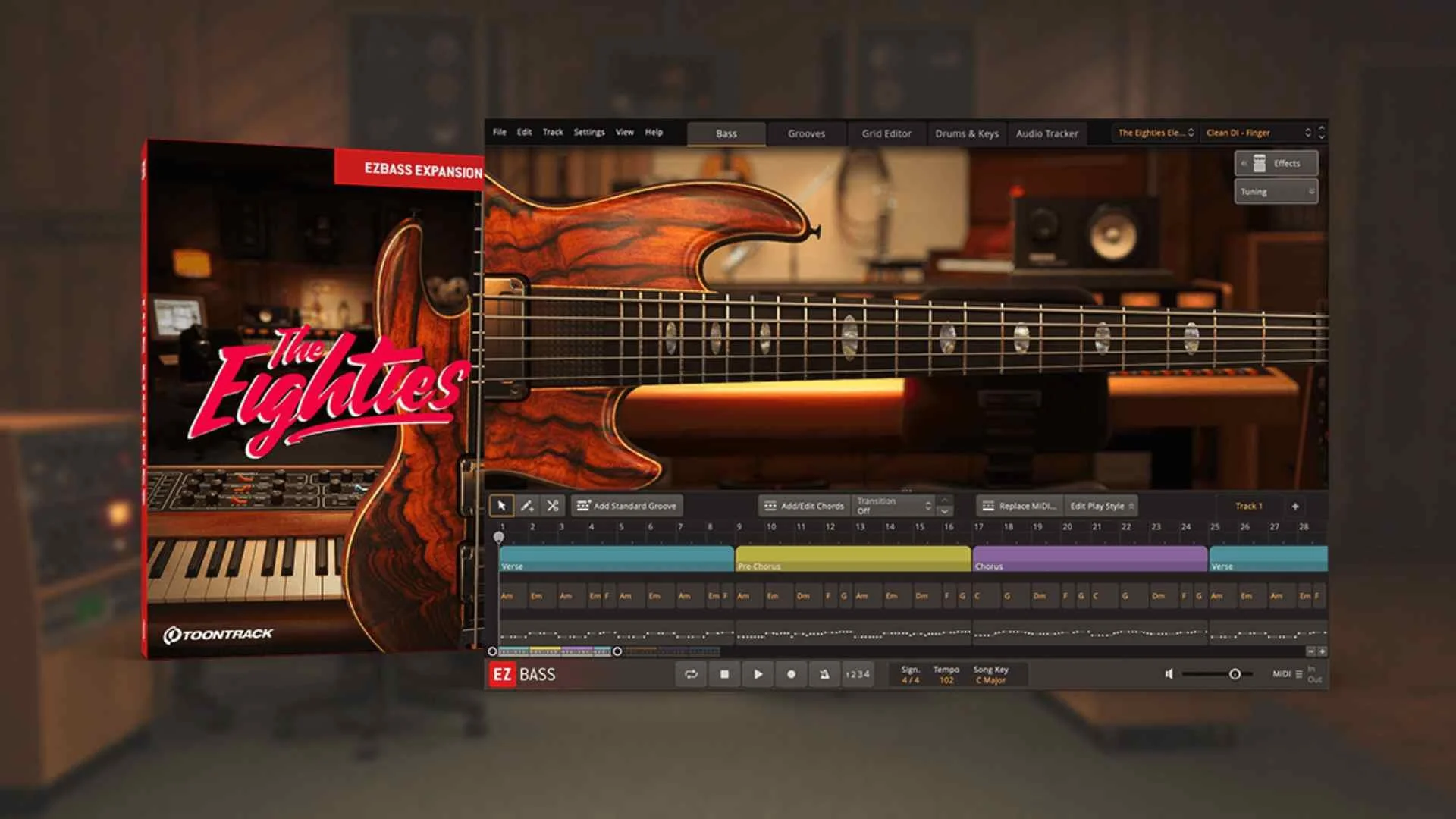Click the 1234 count-in icon
The height and width of the screenshot is (819, 1456).
[858, 674]
